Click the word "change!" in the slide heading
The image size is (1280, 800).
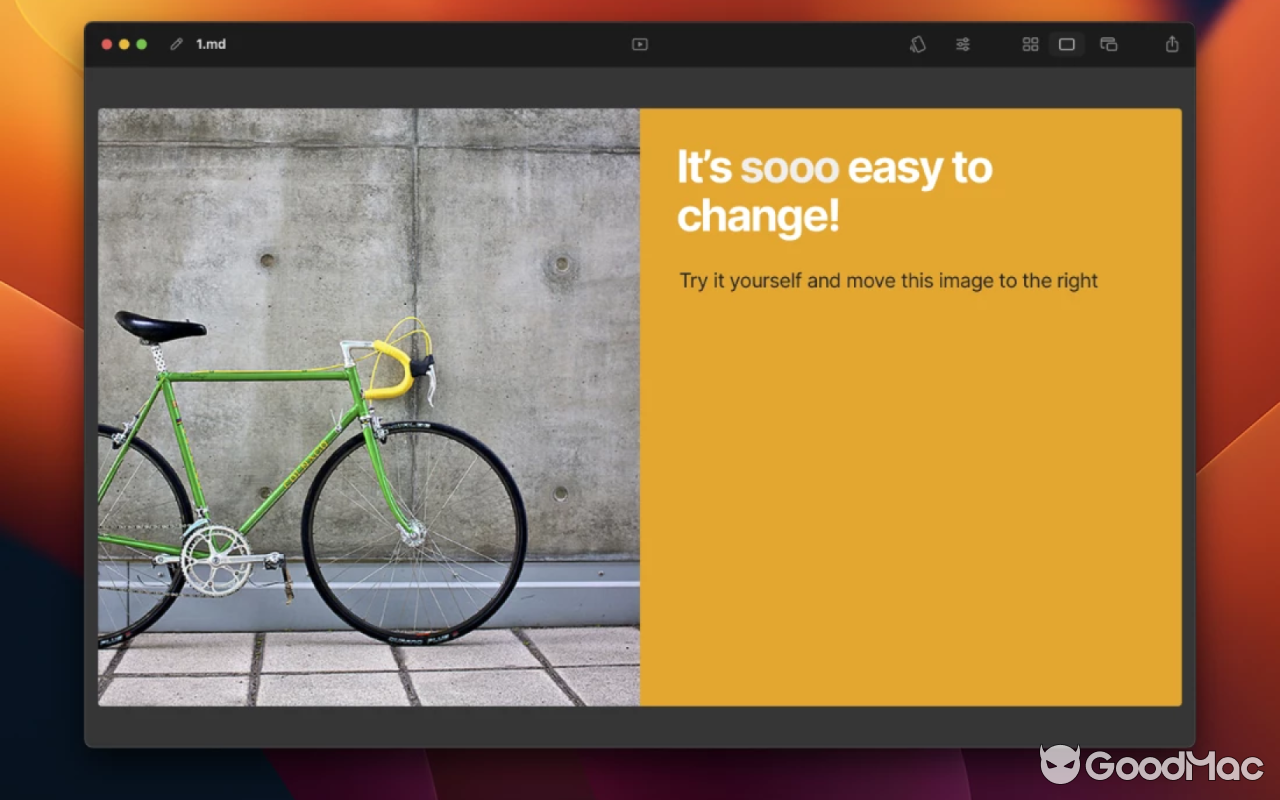tap(758, 216)
